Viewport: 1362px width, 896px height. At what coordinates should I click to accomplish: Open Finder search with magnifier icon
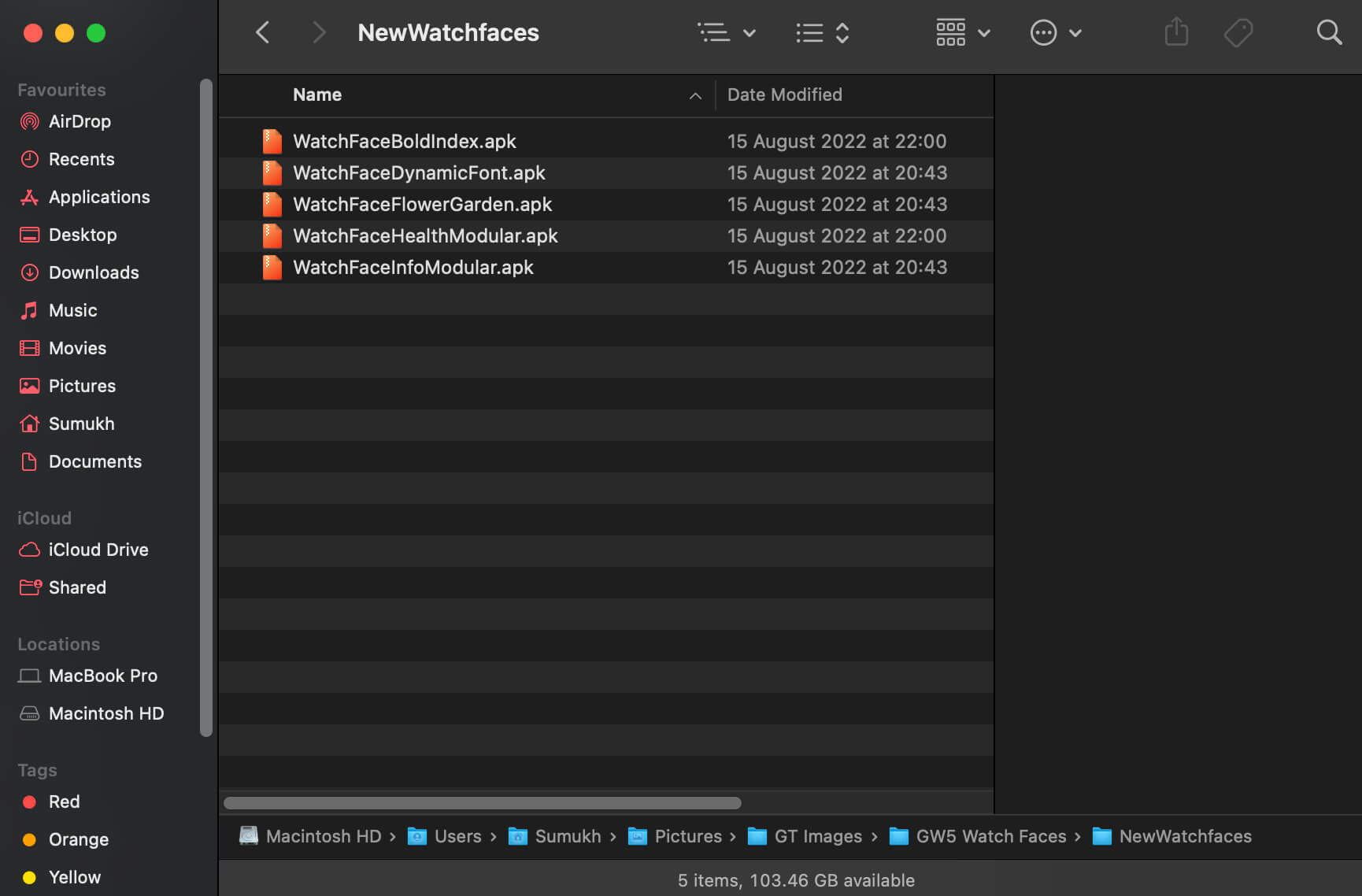pos(1329,33)
